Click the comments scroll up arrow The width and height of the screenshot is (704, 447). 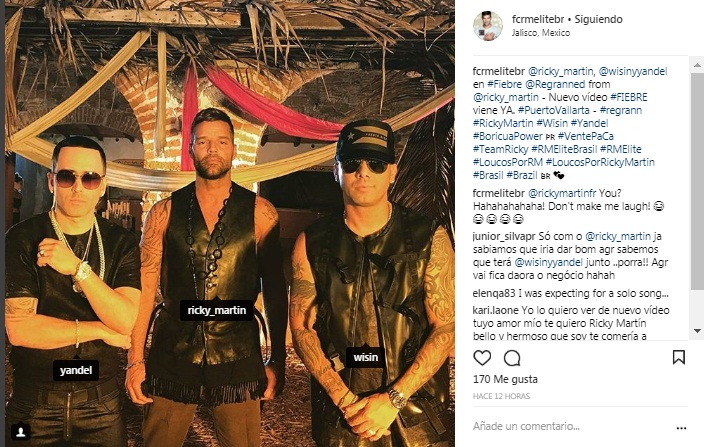pos(697,66)
